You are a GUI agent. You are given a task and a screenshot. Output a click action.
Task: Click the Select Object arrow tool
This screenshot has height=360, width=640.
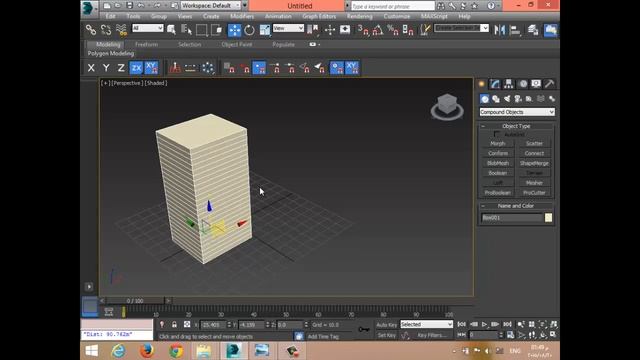point(171,30)
